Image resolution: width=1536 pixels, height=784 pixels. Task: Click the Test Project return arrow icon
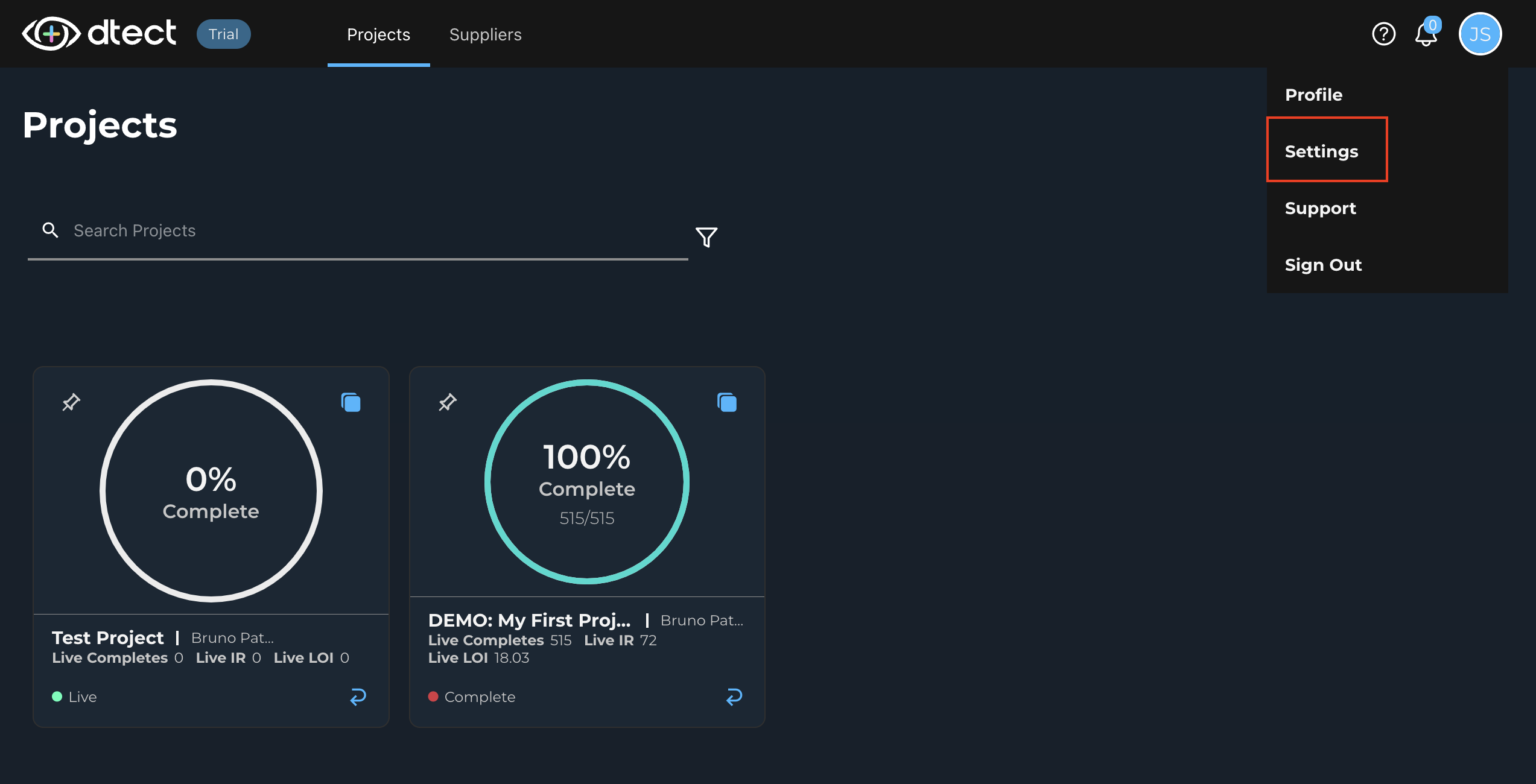click(x=358, y=697)
